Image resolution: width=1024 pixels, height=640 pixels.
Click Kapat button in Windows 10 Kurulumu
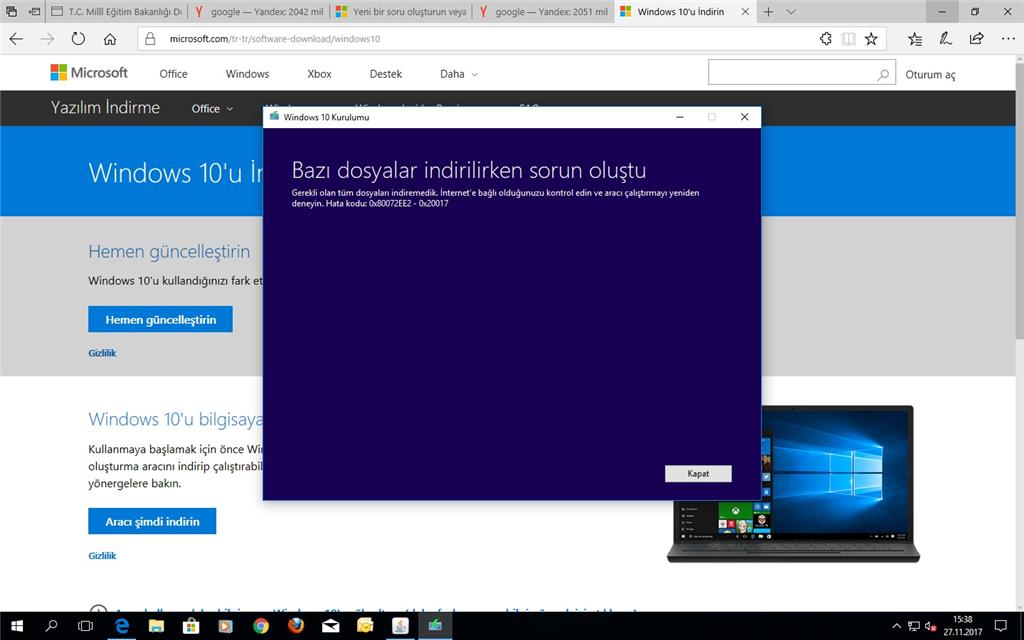[698, 473]
